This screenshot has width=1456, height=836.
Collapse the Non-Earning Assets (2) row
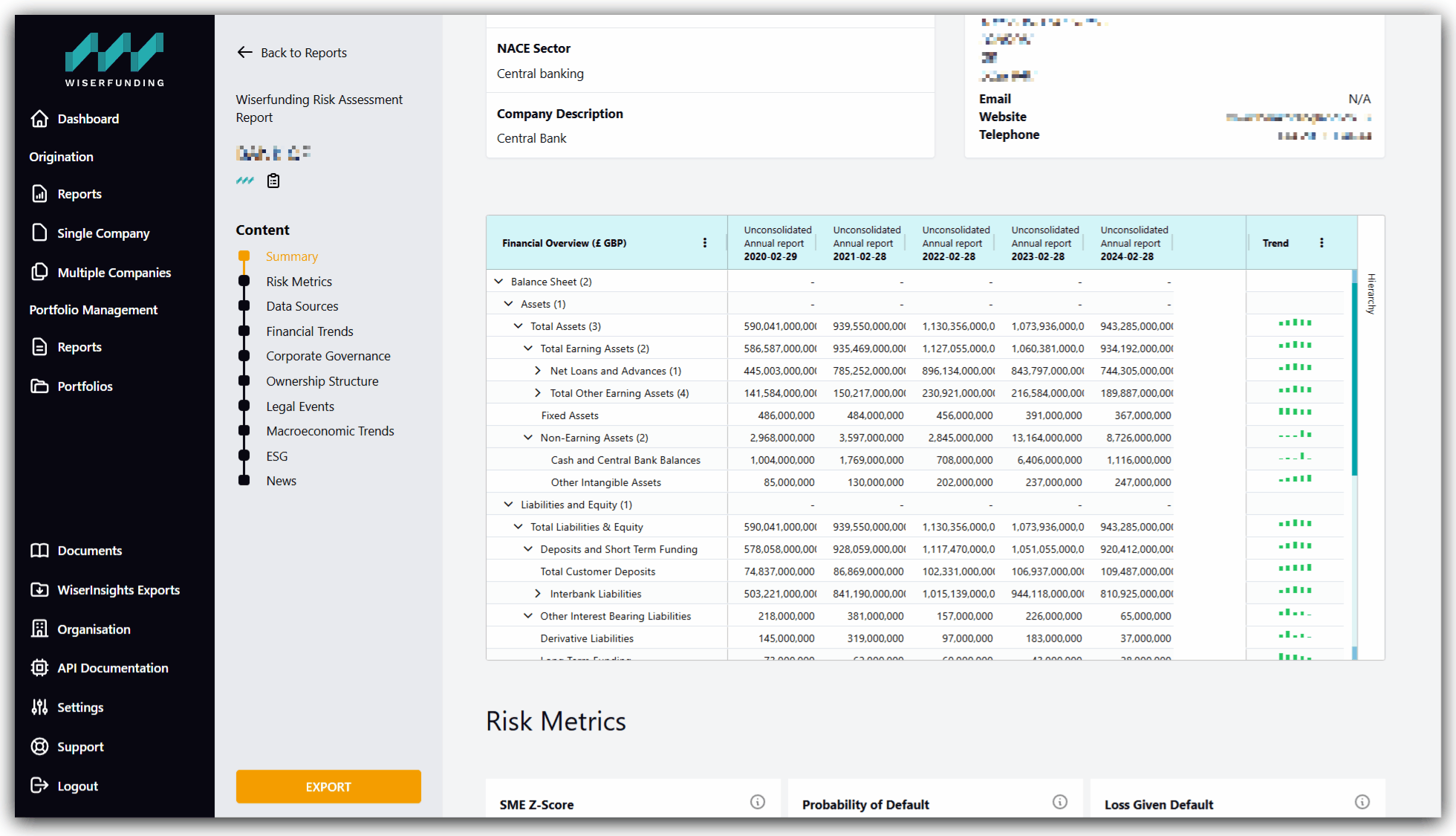point(528,438)
